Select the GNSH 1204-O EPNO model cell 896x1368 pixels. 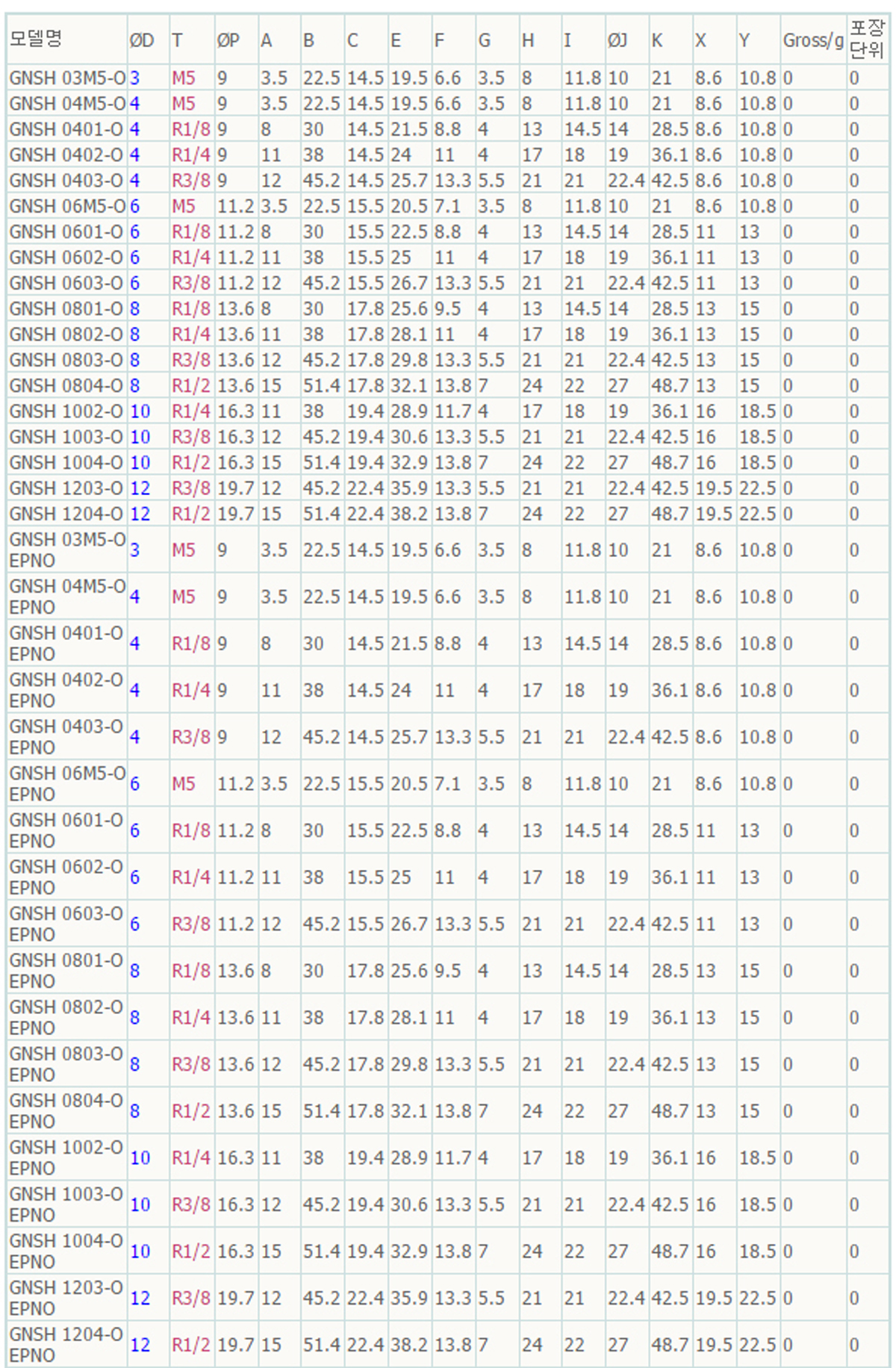click(x=66, y=1344)
